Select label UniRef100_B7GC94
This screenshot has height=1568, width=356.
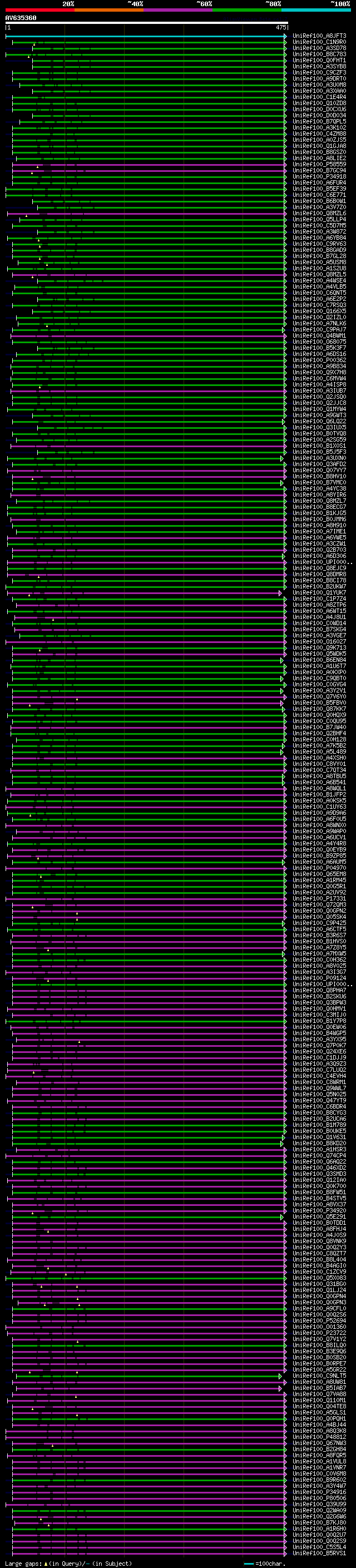pos(319,170)
